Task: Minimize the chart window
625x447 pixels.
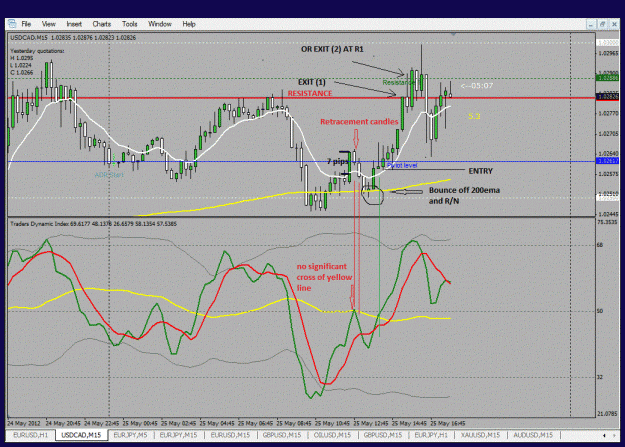Action: tap(591, 24)
